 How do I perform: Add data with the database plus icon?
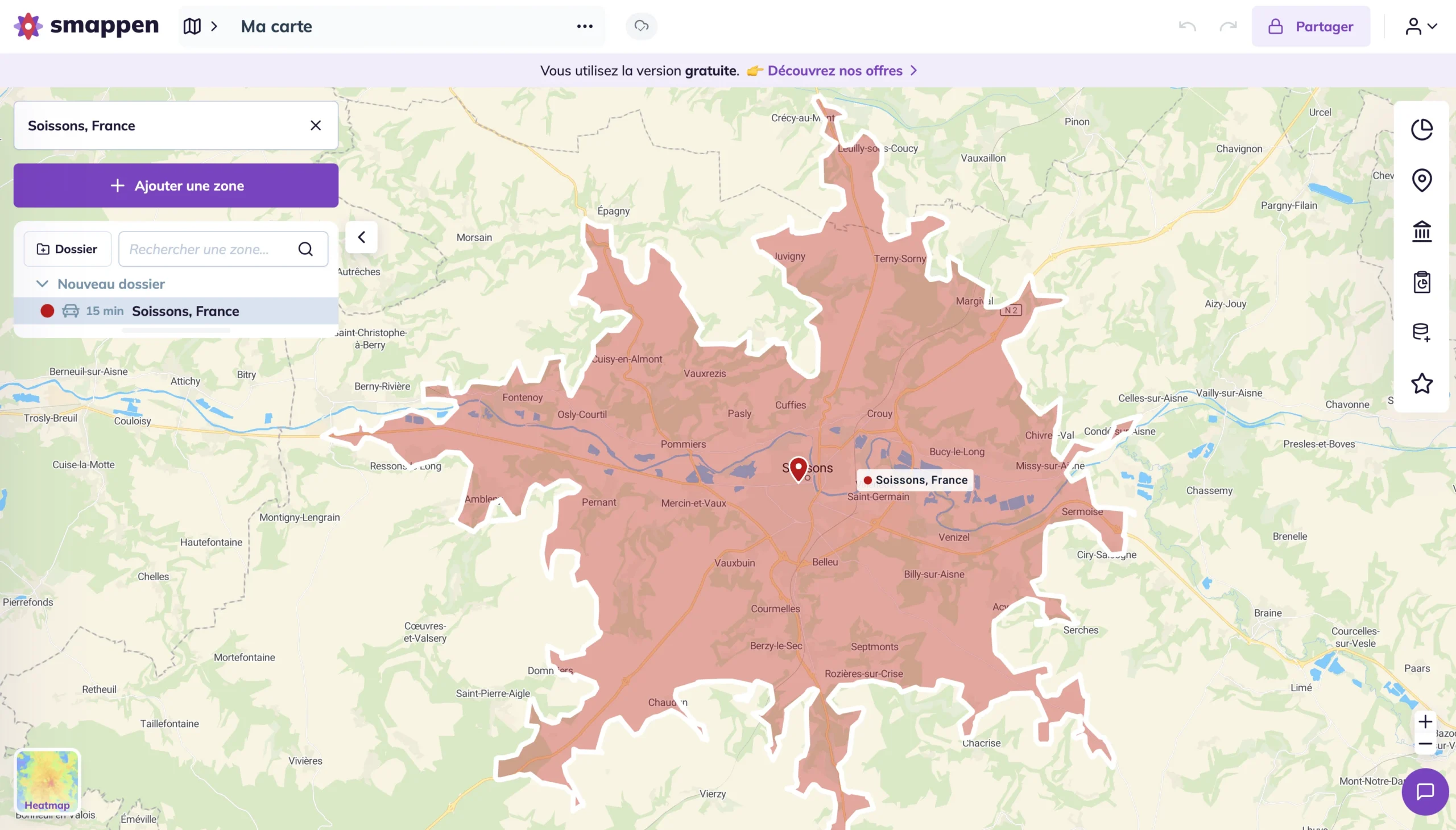pyautogui.click(x=1422, y=332)
